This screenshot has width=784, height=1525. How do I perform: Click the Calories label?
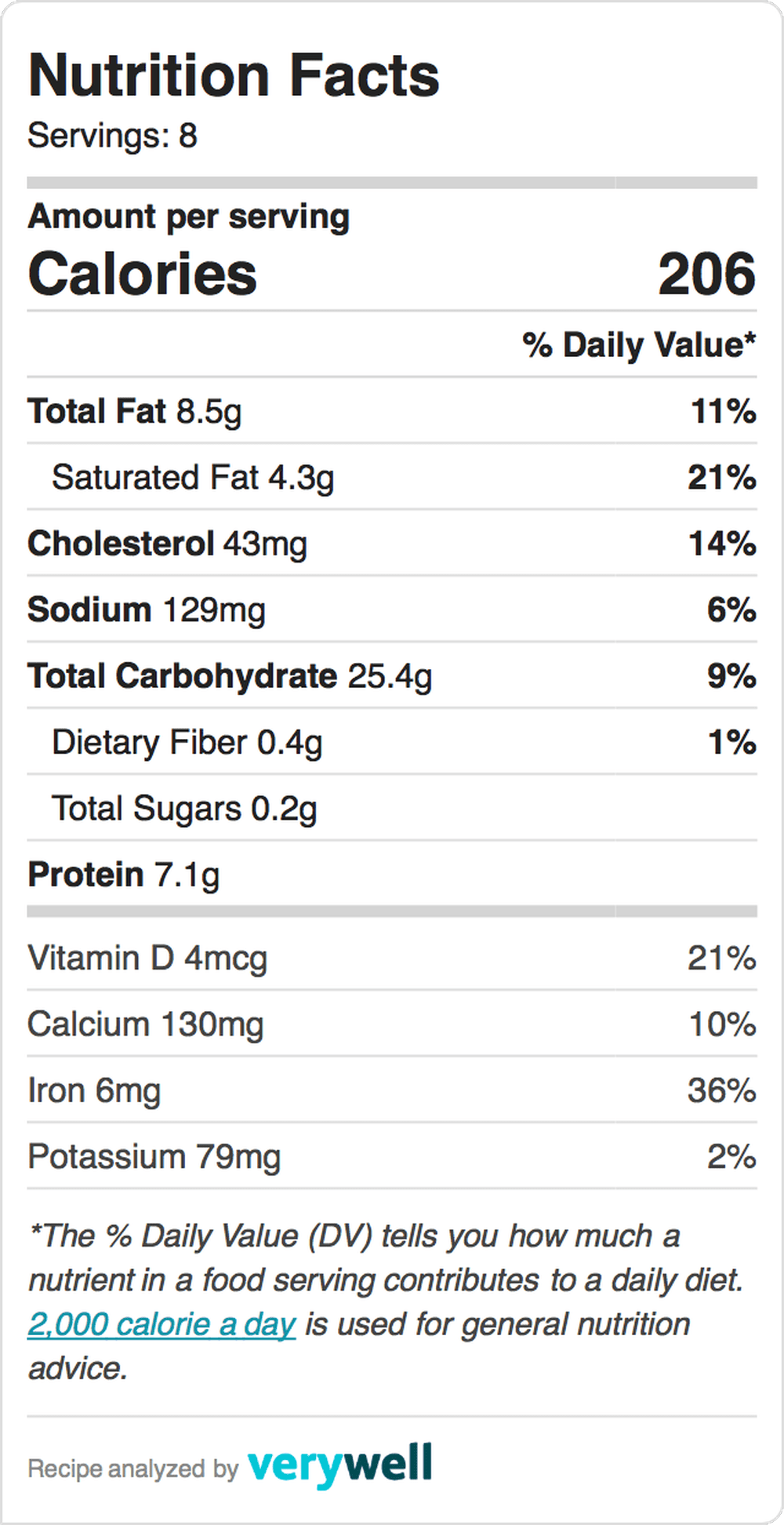[x=142, y=274]
